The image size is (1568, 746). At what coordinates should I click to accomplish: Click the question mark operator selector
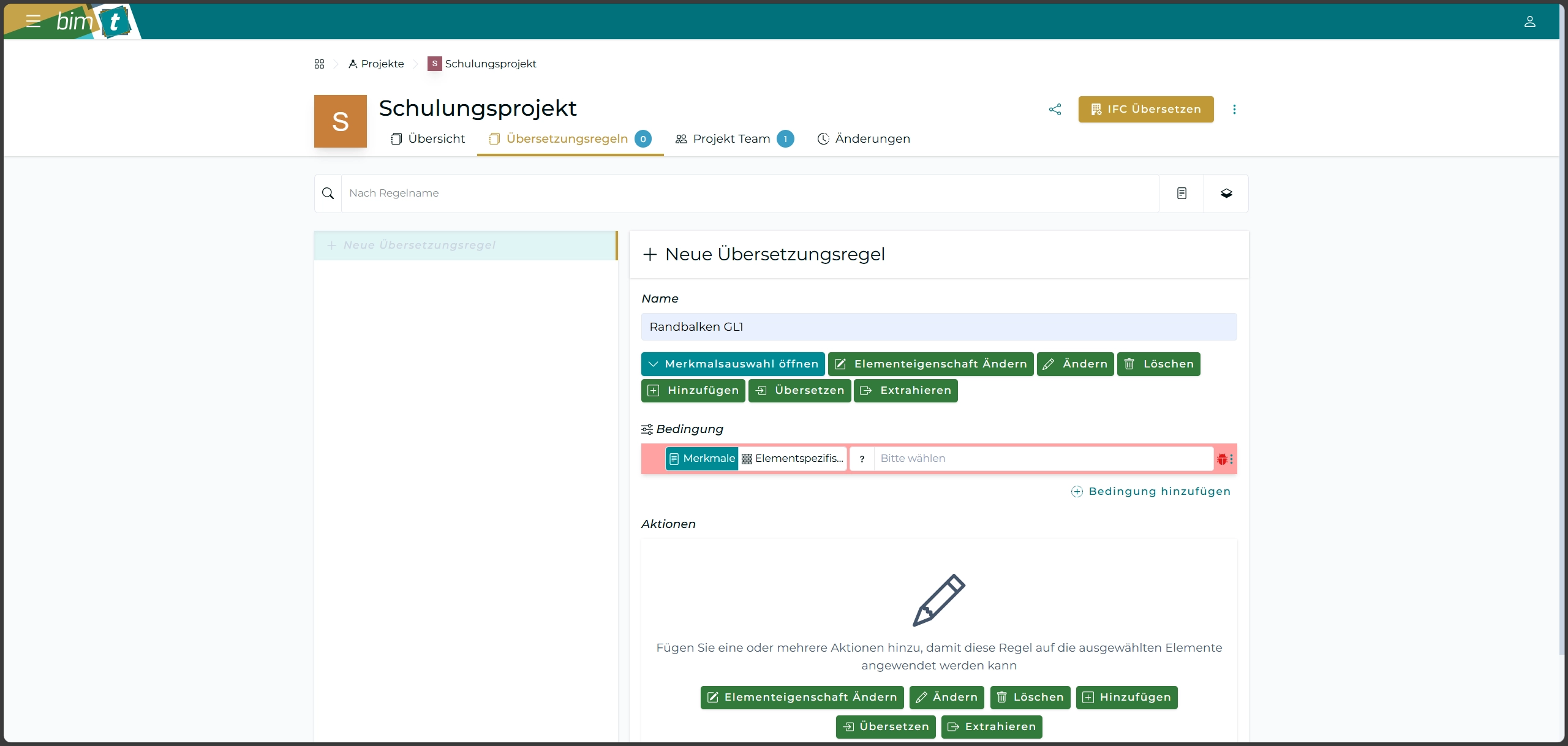862,459
